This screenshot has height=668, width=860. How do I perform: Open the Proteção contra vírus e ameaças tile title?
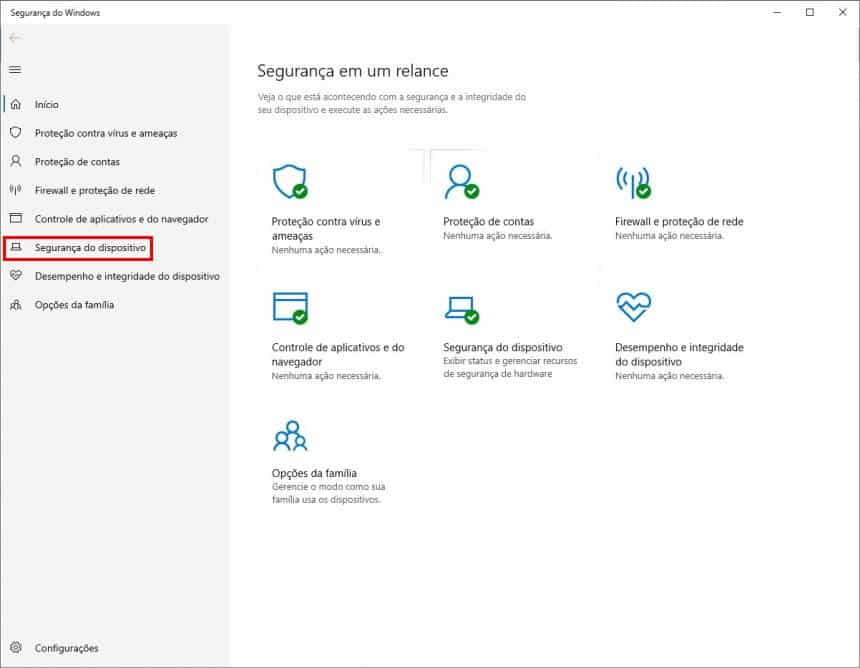326,229
